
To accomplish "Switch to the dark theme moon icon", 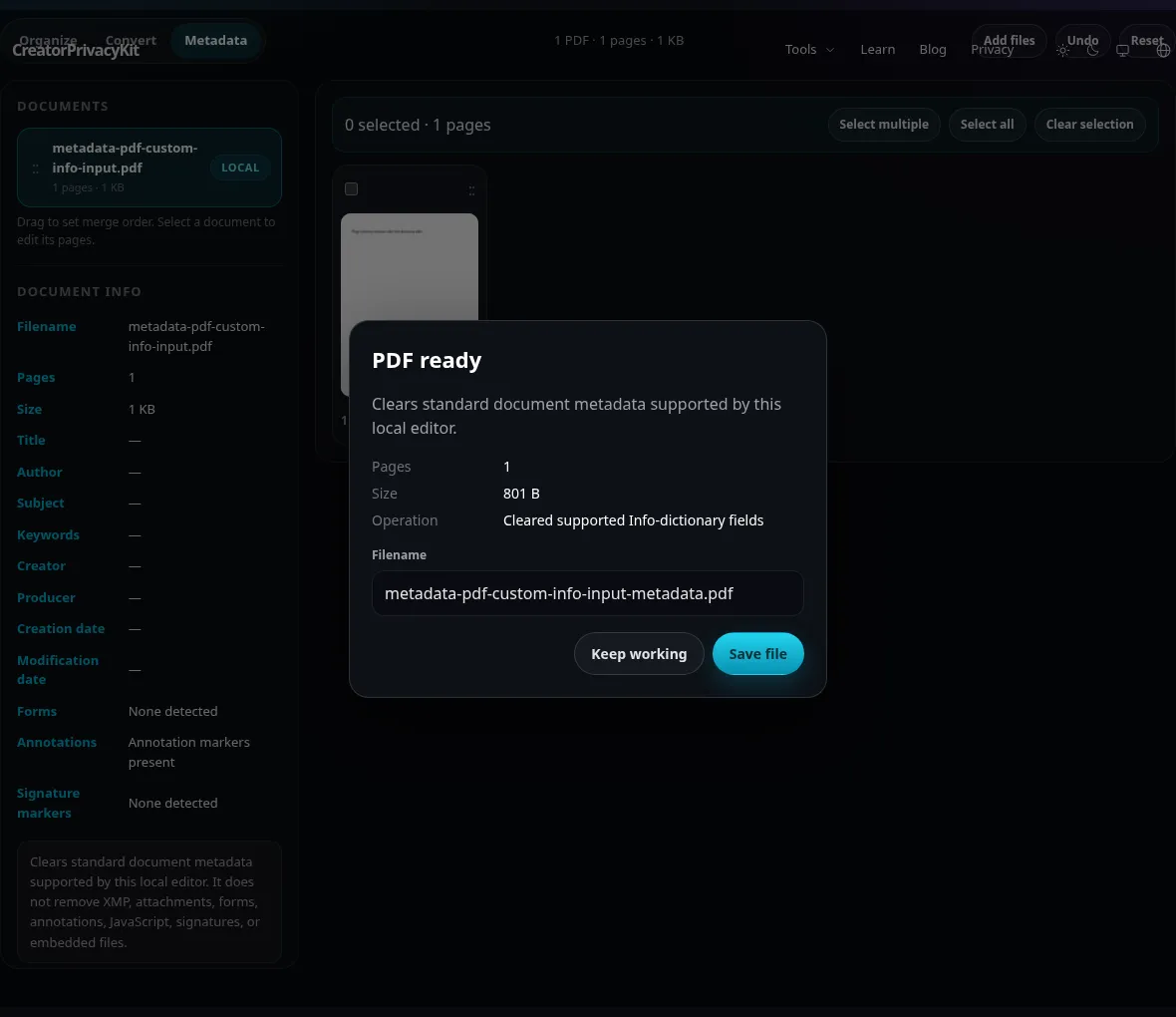I will point(1092,50).
